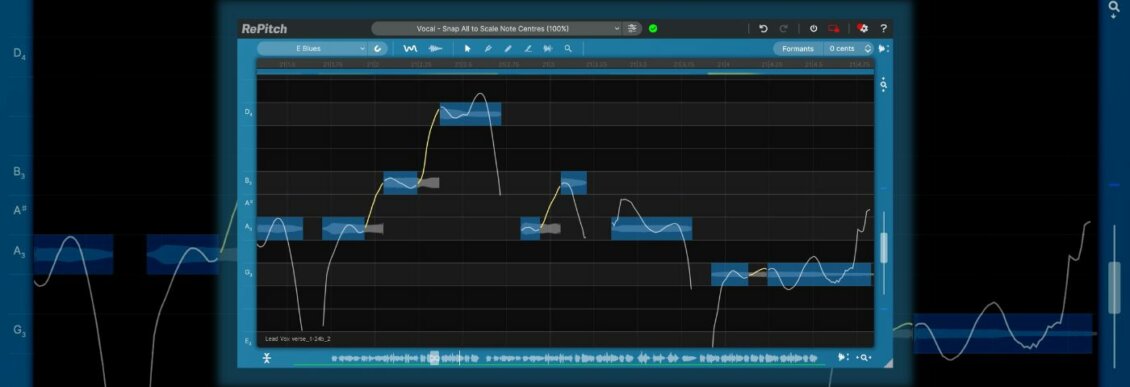This screenshot has width=1130, height=387.
Task: Select the pen drawing tool
Action: click(488, 48)
